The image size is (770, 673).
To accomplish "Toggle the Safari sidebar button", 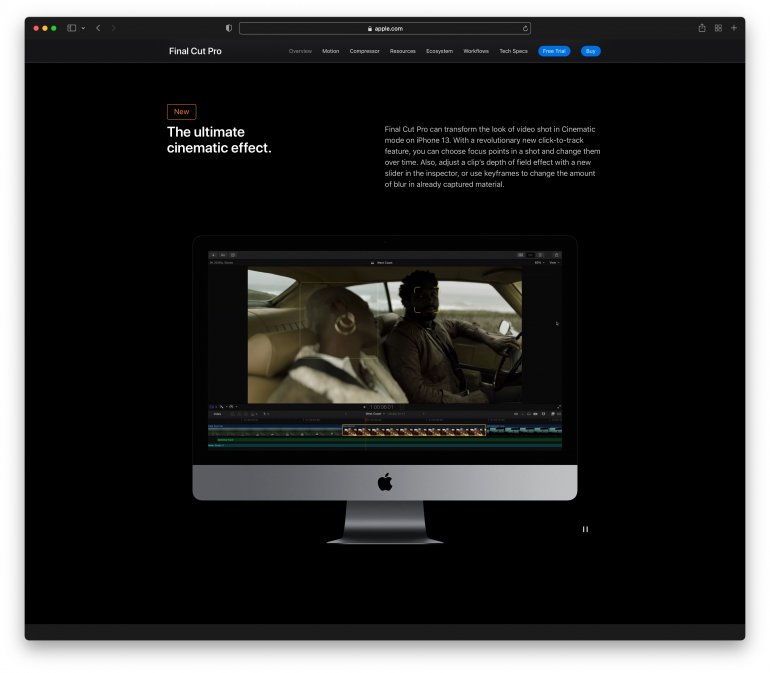I will (71, 28).
